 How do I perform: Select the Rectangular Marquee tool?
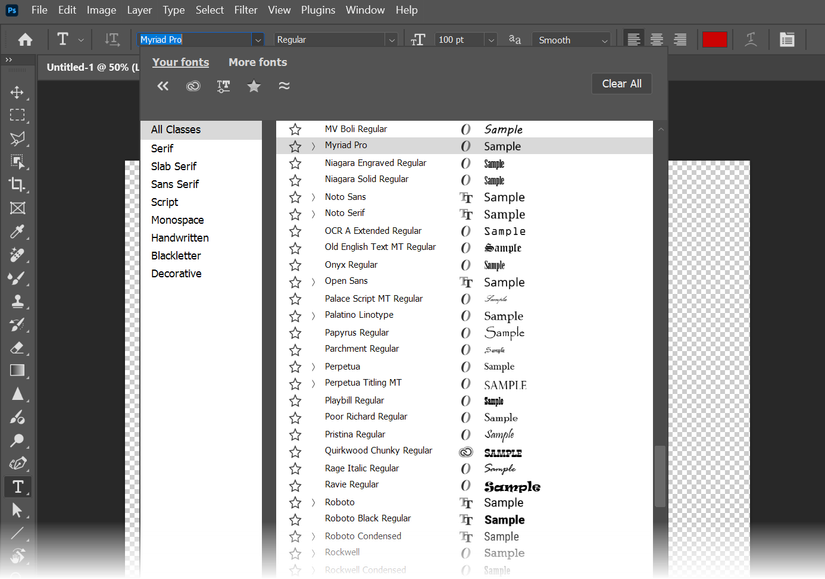point(17,115)
